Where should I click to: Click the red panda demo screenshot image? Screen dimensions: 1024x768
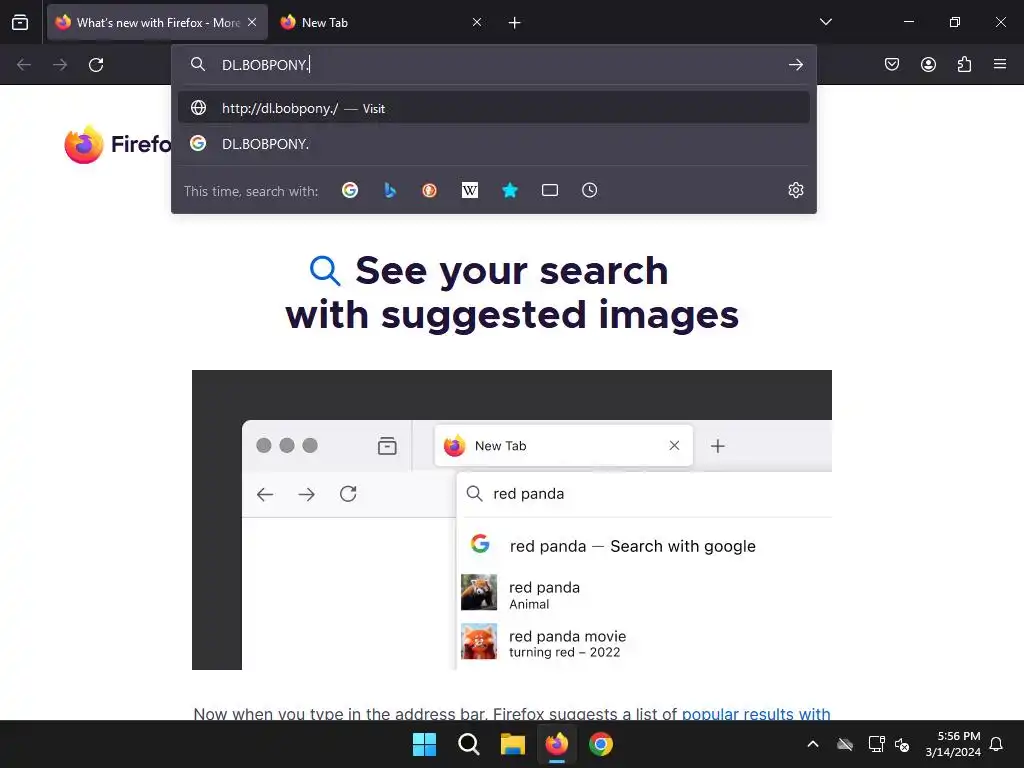pyautogui.click(x=511, y=520)
